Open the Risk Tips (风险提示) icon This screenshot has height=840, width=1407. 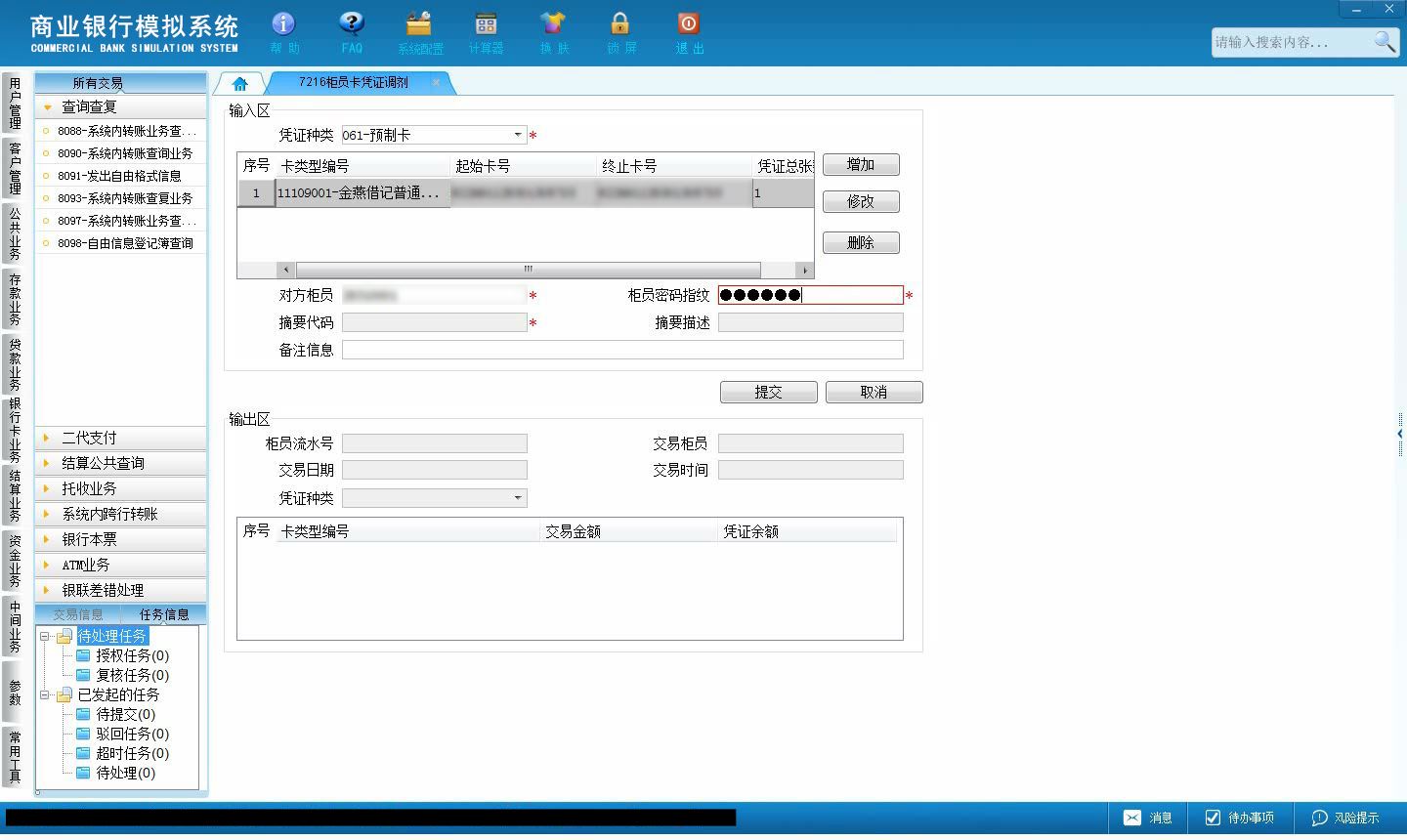click(x=1345, y=818)
